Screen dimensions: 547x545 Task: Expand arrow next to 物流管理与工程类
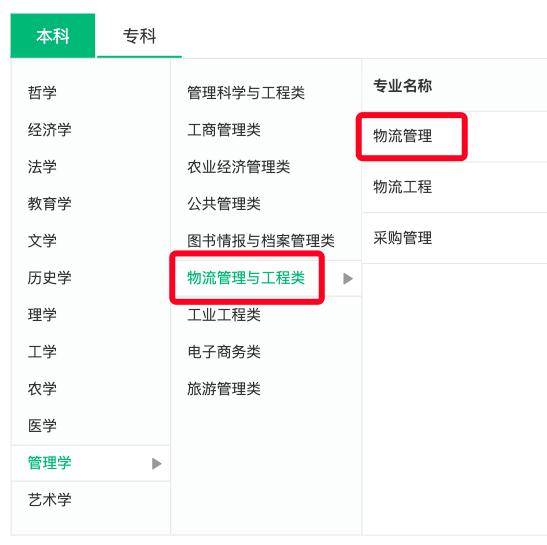348,278
